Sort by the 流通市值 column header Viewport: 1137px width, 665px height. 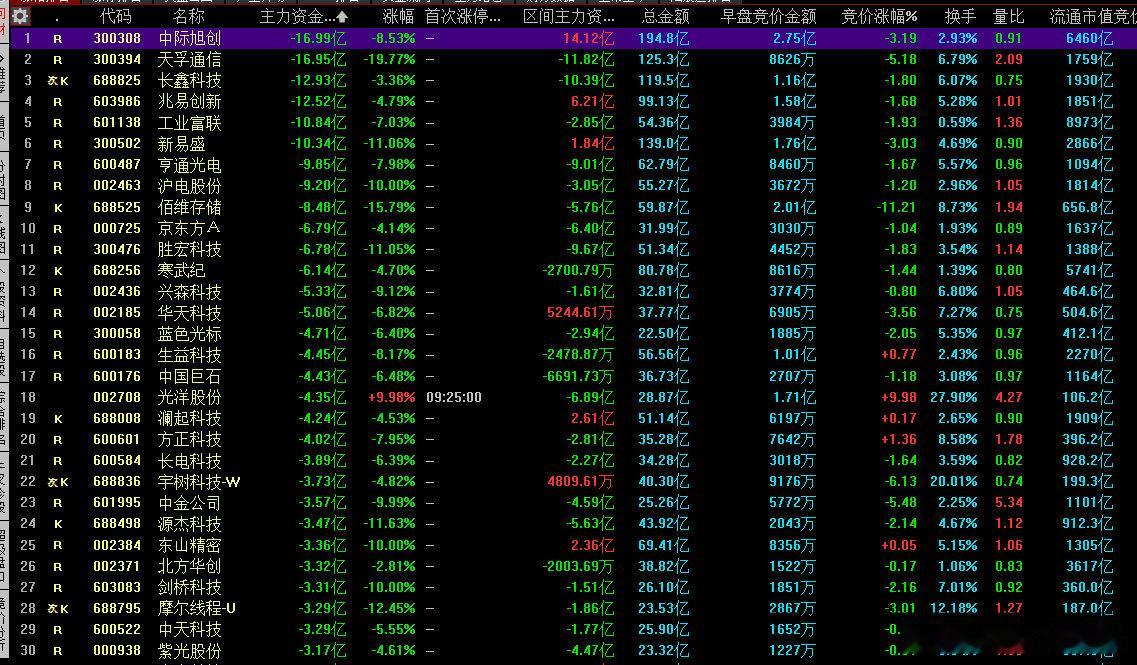(1081, 17)
